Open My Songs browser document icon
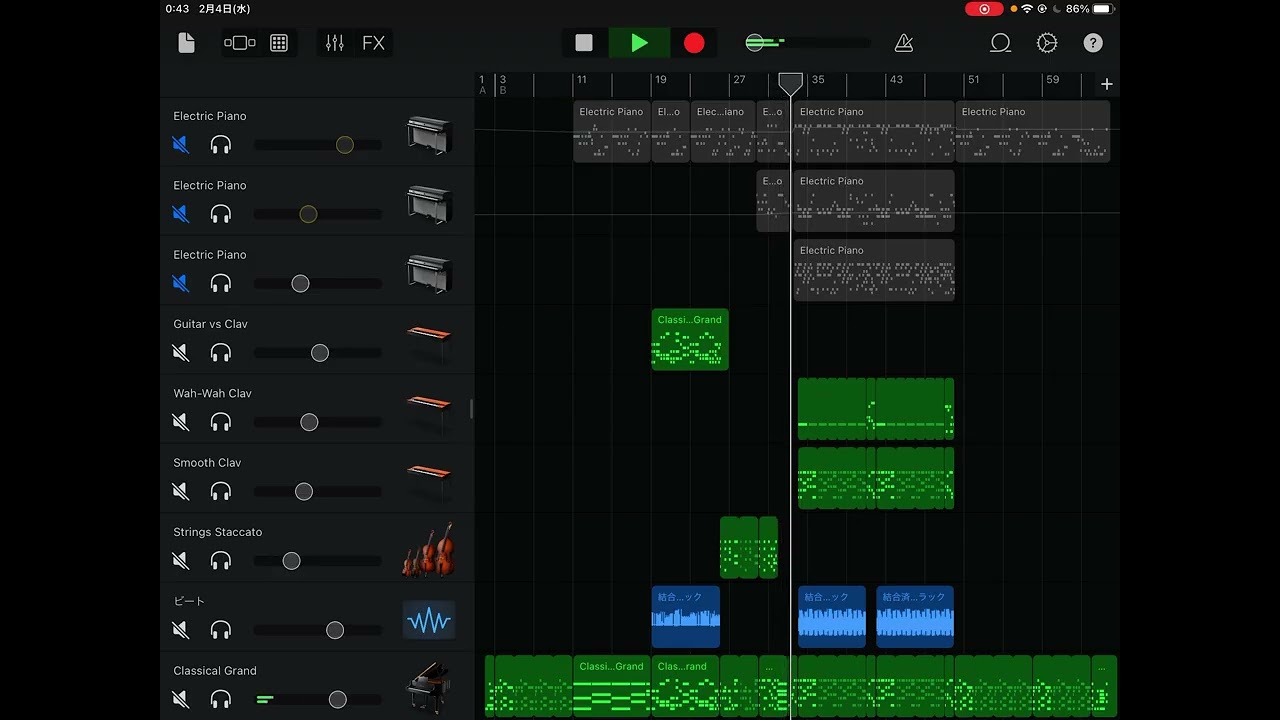This screenshot has width=1280, height=720. 186,43
